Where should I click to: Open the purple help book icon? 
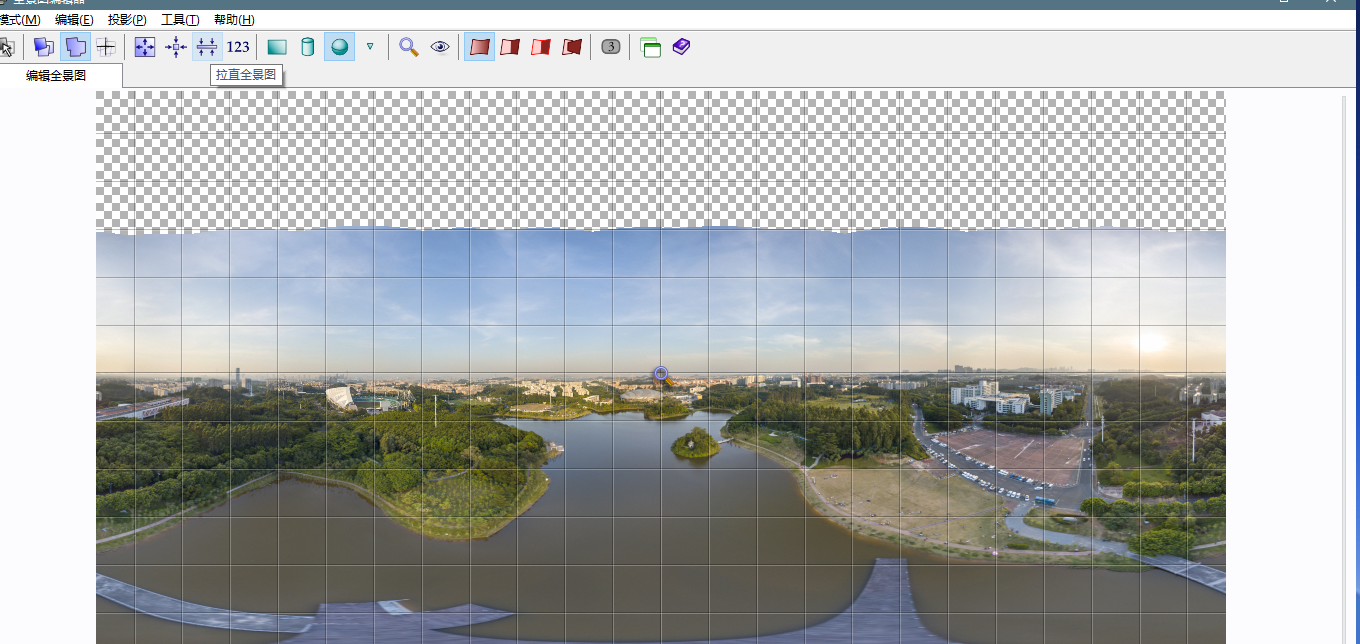click(681, 46)
